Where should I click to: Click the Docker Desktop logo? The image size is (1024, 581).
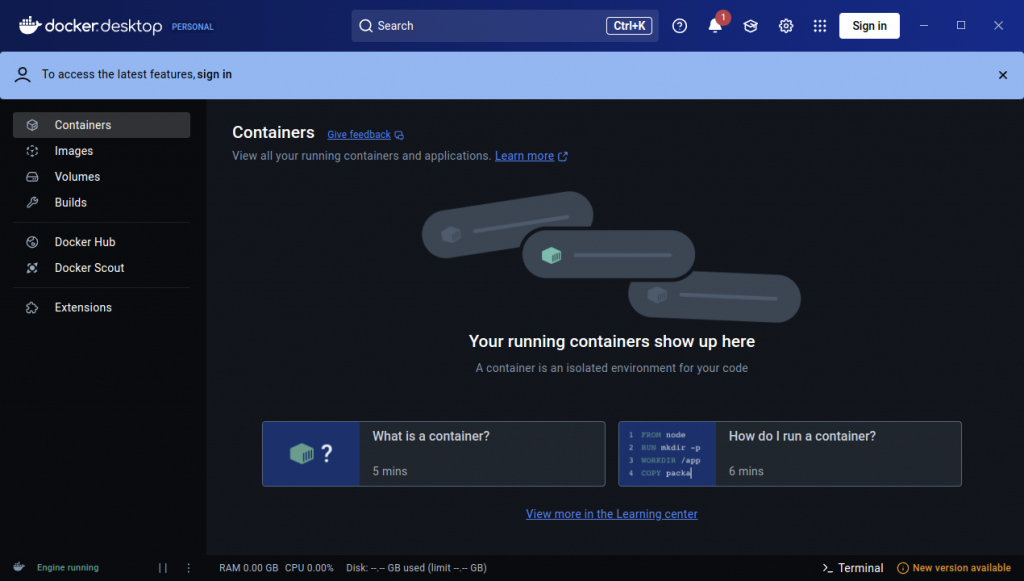point(91,26)
